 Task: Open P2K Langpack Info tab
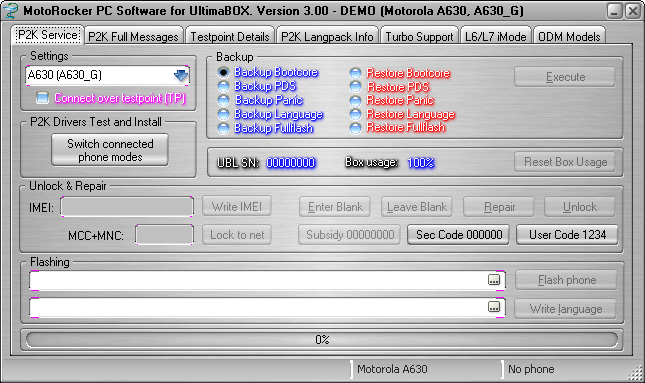(327, 37)
